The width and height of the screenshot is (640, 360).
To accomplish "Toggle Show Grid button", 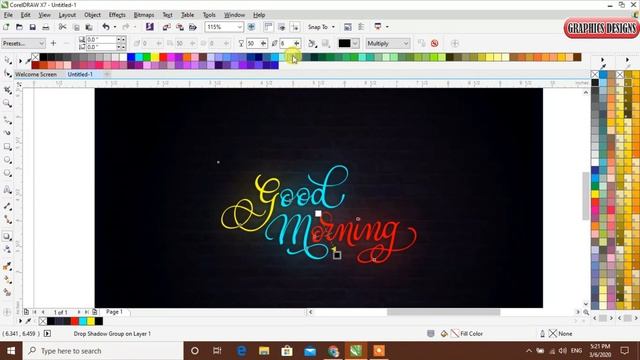I will point(282,27).
